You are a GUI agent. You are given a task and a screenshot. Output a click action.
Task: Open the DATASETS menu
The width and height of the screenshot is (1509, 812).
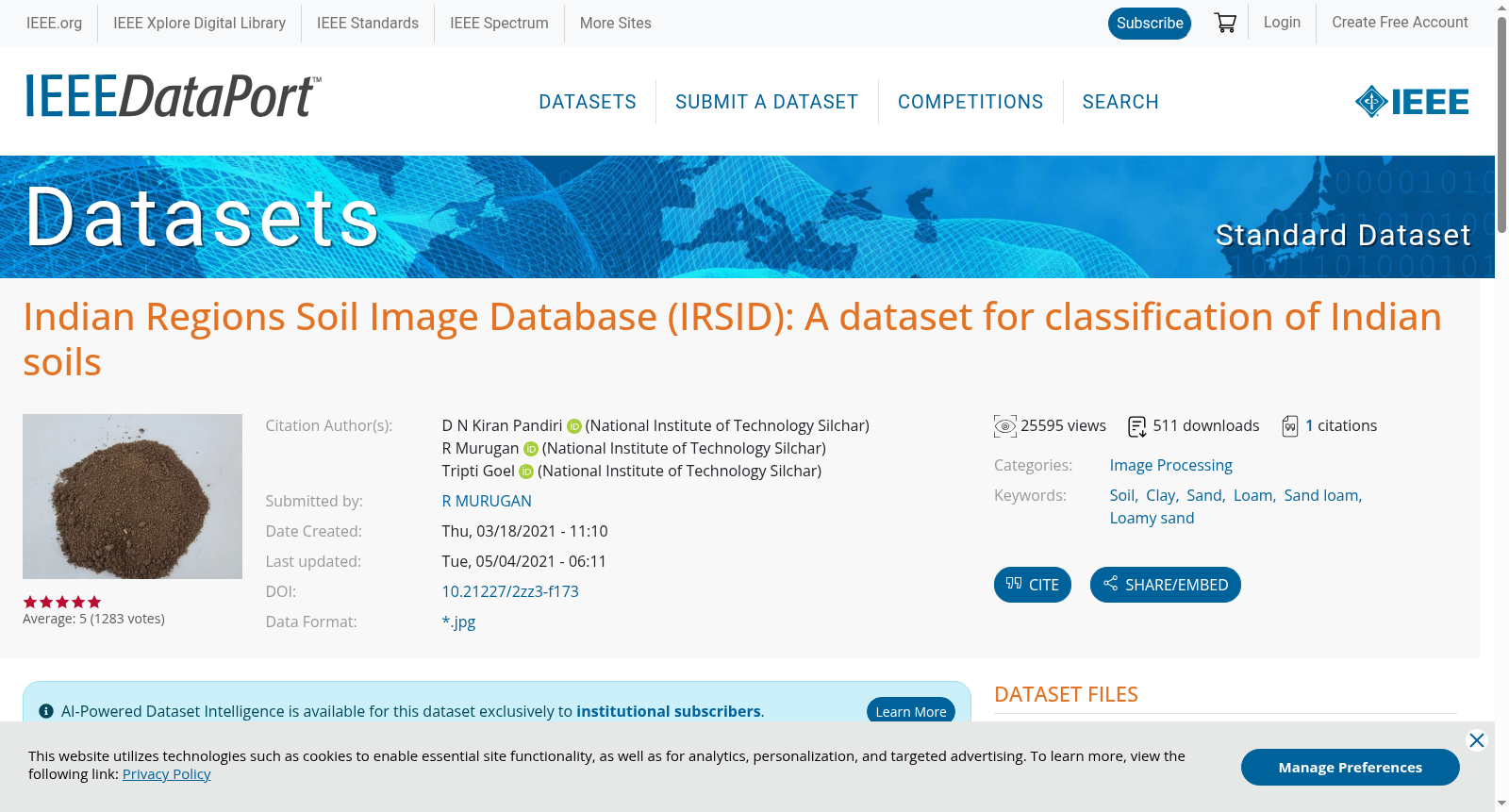point(588,102)
